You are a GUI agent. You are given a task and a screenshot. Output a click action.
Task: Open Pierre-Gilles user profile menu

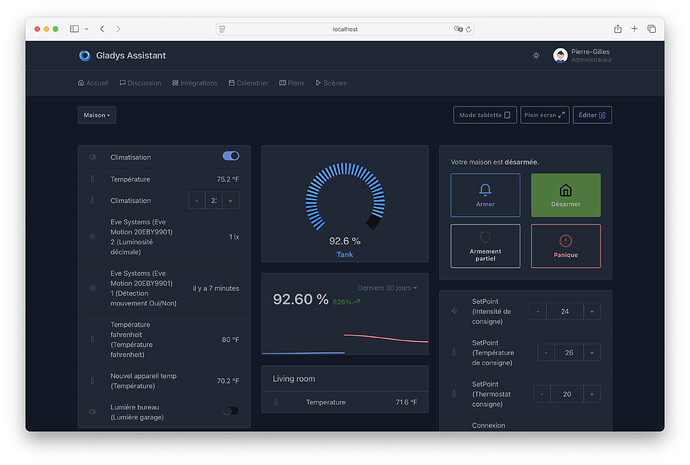(582, 56)
